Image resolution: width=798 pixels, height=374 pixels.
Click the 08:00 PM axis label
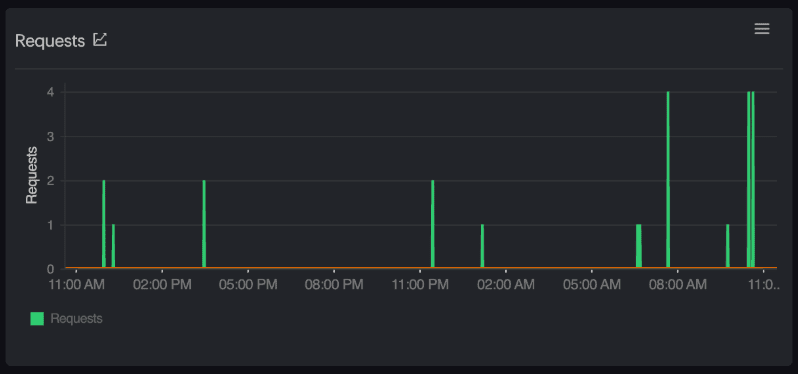pyautogui.click(x=334, y=284)
